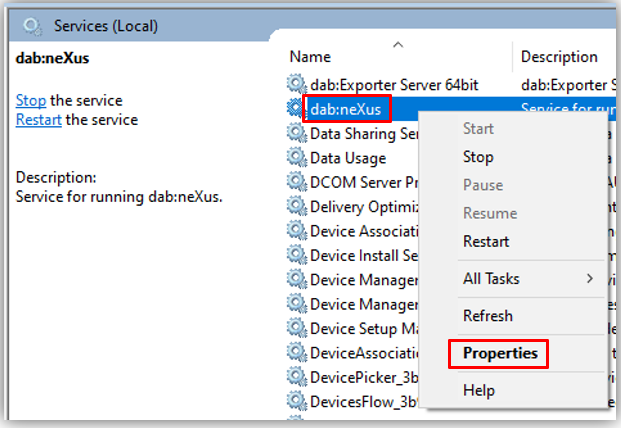Click the dab:Exporter description cell

568,85
